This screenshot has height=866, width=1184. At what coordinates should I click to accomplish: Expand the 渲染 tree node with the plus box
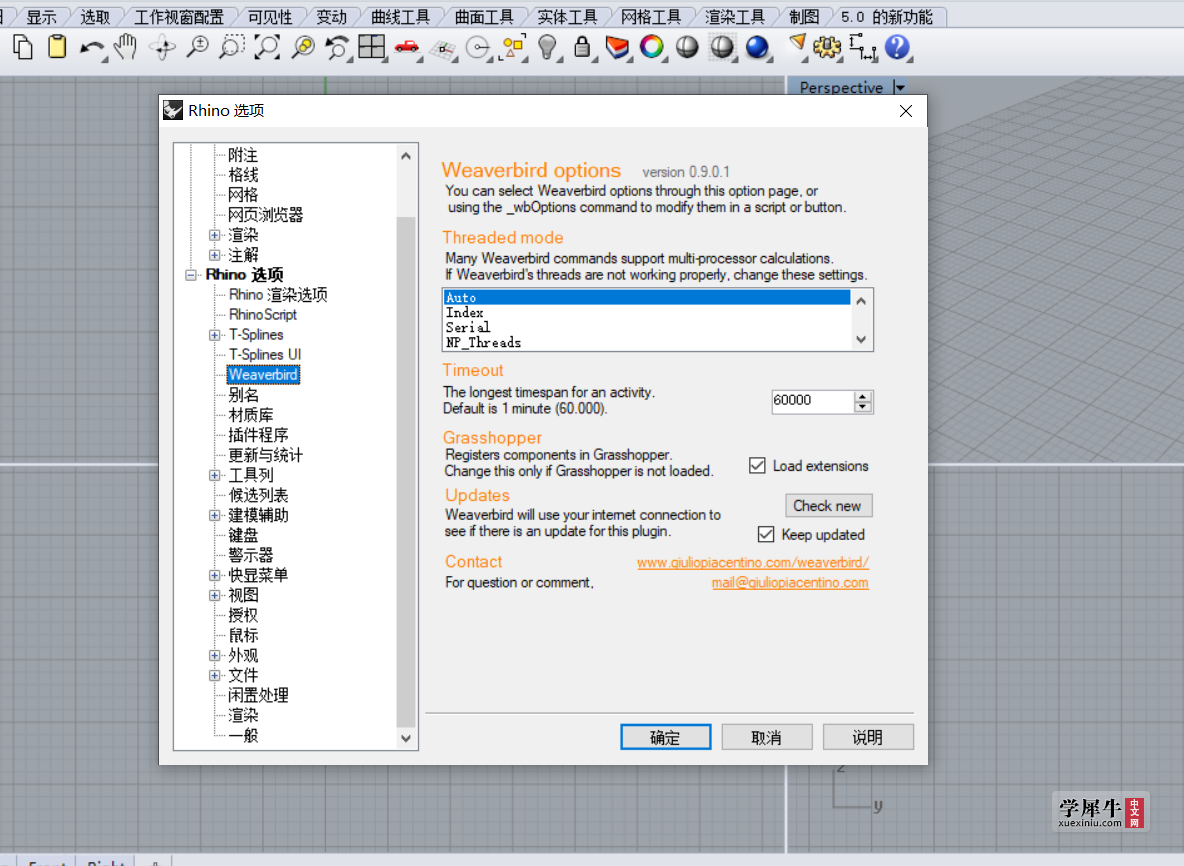pos(215,236)
